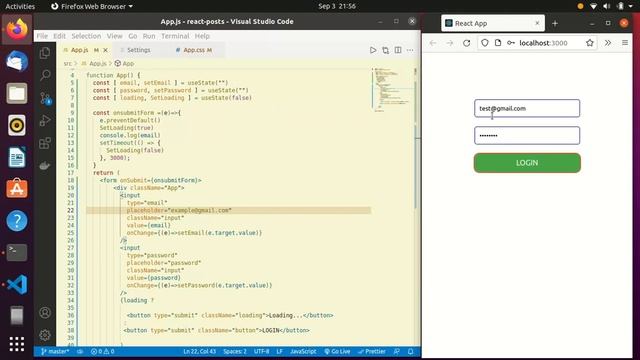
Task: Click the LF end-of-line indicator
Action: tap(280, 351)
